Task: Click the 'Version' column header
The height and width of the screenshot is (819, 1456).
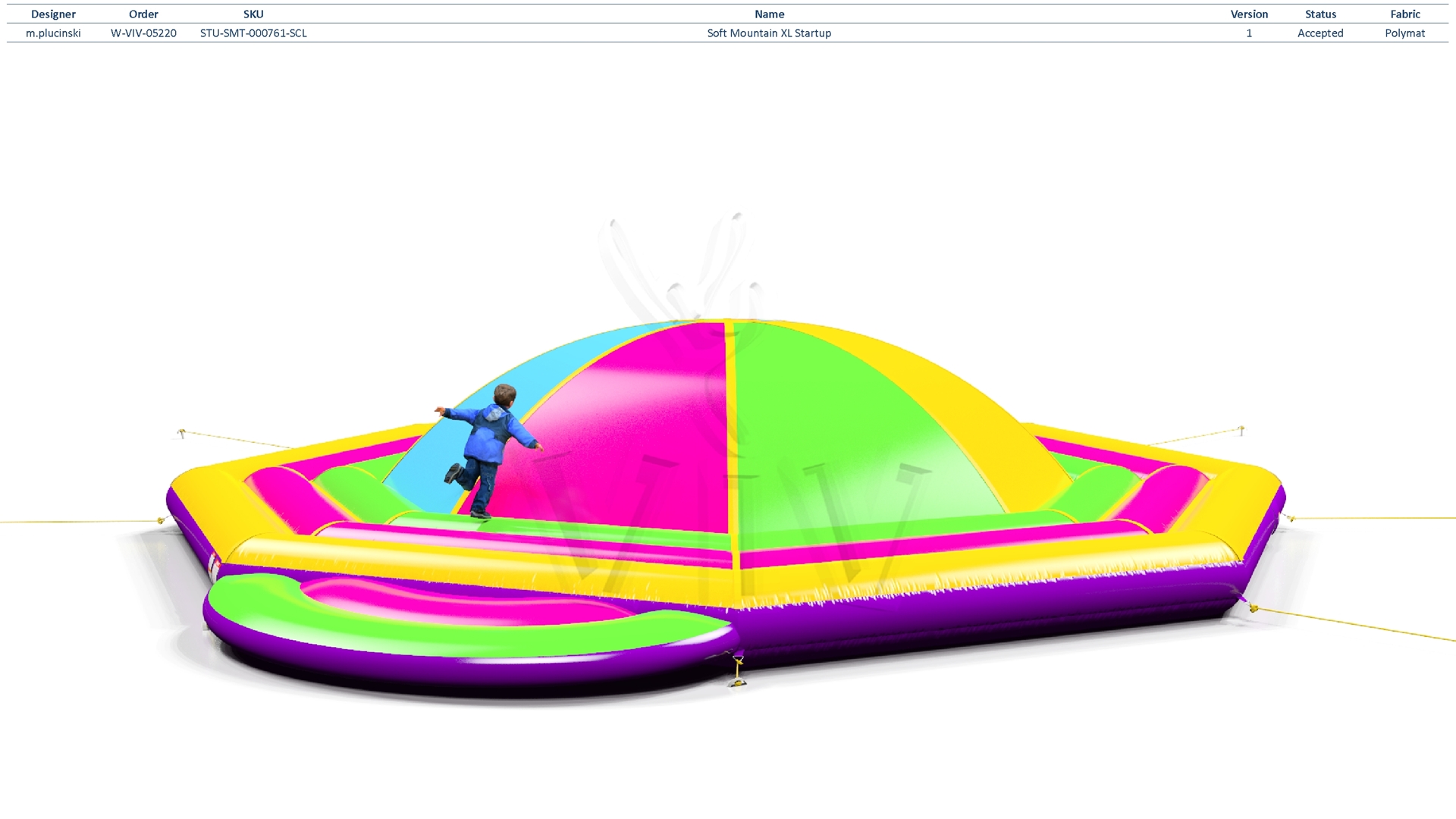Action: pos(1249,14)
